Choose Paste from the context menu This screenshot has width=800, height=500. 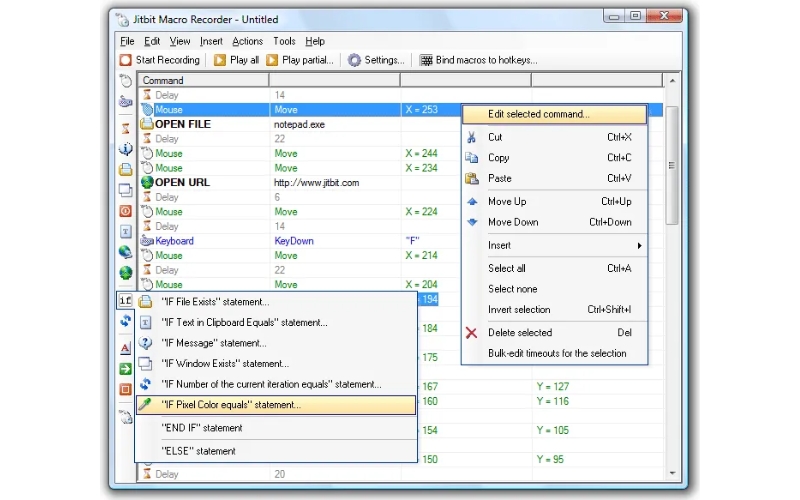[x=555, y=179]
